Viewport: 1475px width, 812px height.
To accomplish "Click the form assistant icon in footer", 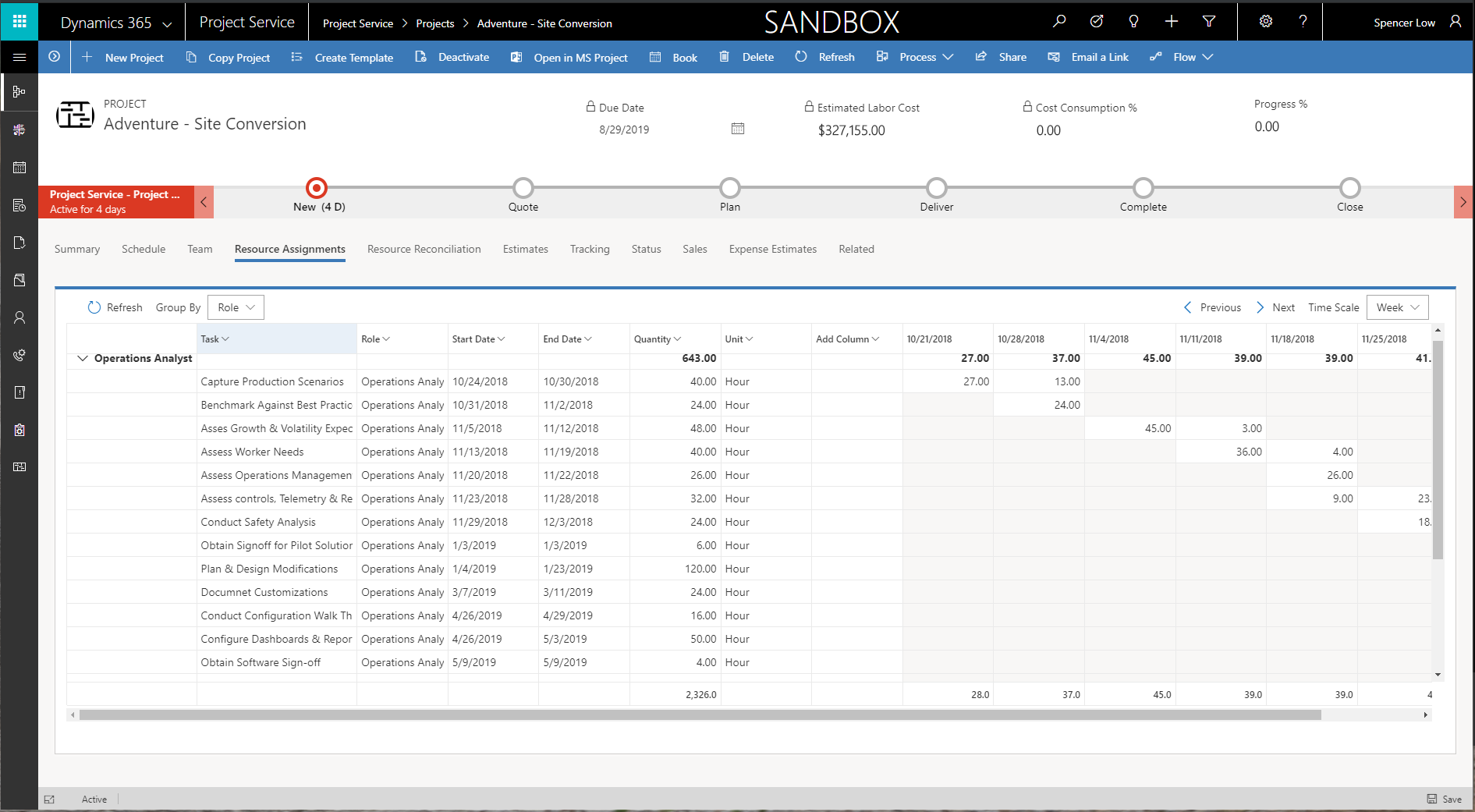I will pyautogui.click(x=50, y=800).
